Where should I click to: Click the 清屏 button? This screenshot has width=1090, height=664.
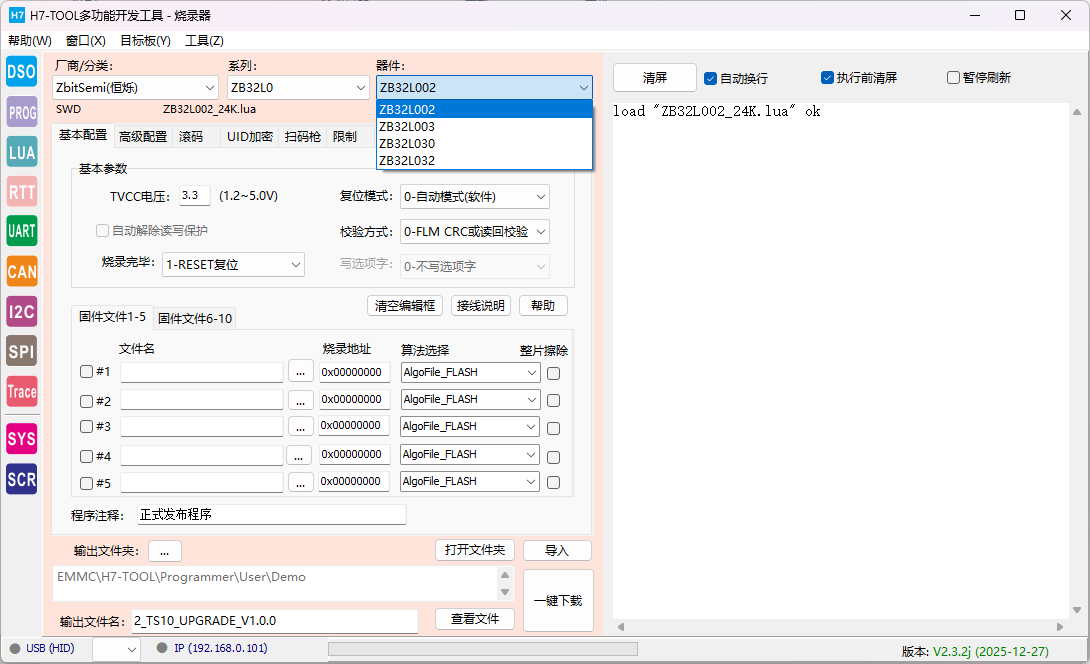pos(654,78)
